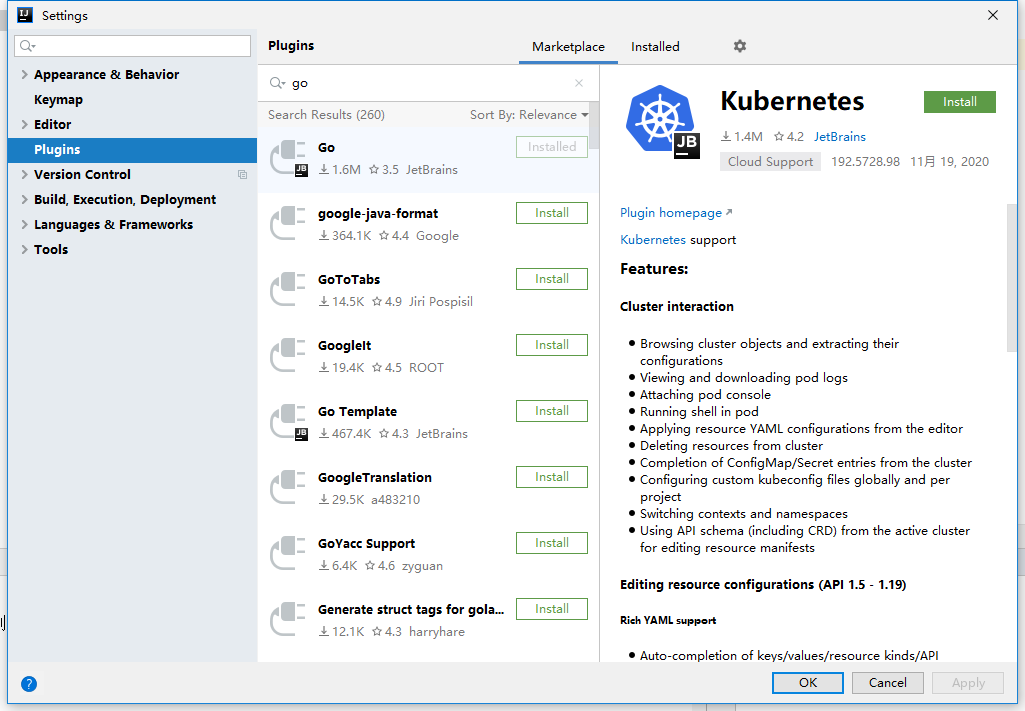Follow the Kubernetes support link
This screenshot has width=1025, height=711.
click(653, 240)
